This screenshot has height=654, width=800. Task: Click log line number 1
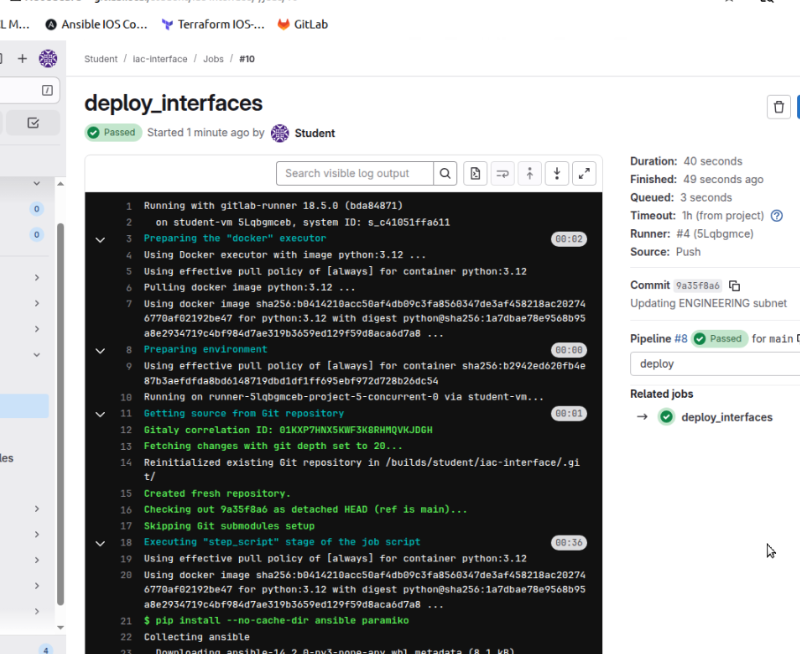(x=129, y=206)
